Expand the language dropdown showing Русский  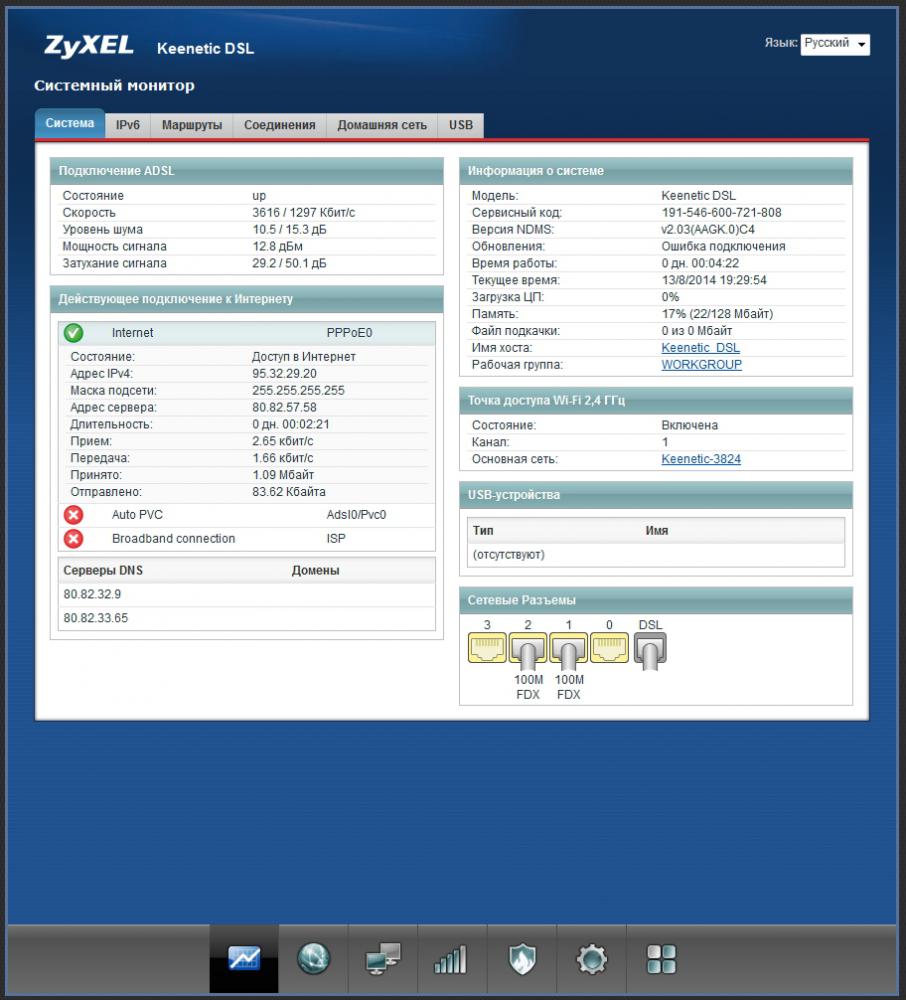[835, 44]
